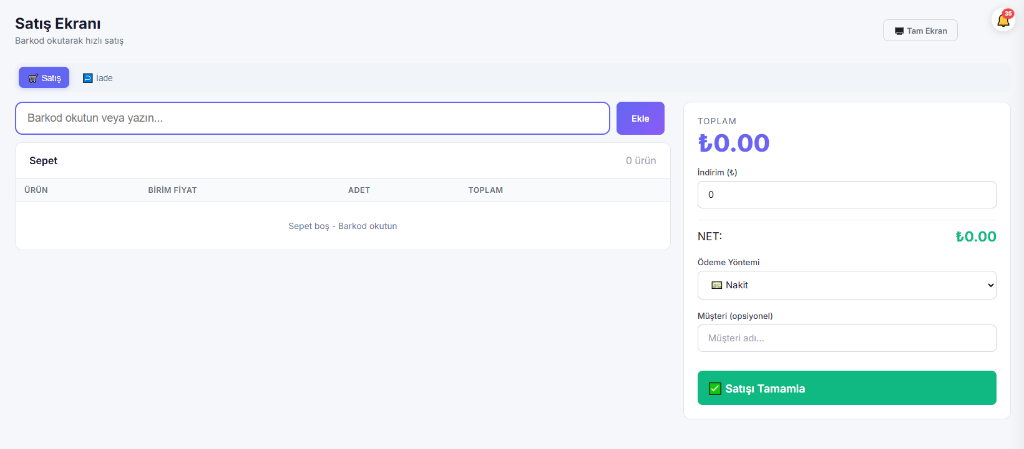Complete sale with Satışı Tamamla button
1024x449 pixels.
click(846, 388)
